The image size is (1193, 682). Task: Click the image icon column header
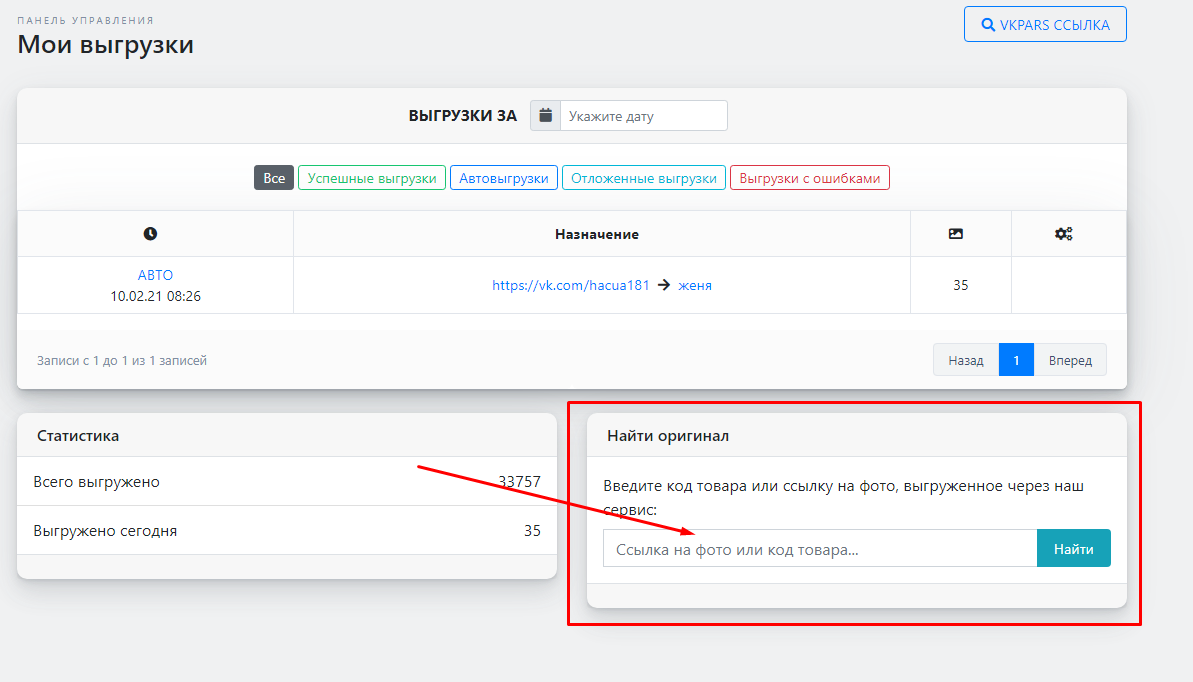(955, 234)
